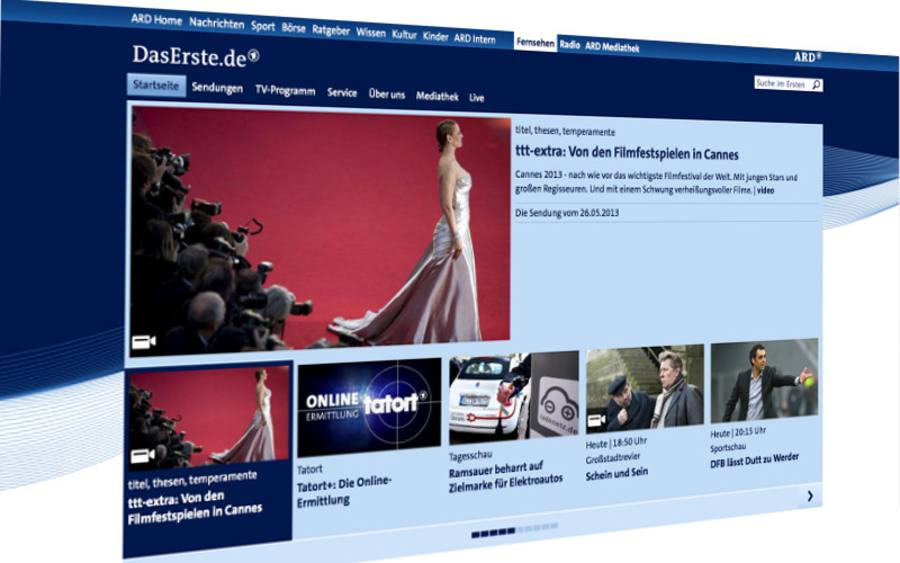Viewport: 900px width, 563px height.
Task: Open ARD Intern link
Action: pos(475,39)
